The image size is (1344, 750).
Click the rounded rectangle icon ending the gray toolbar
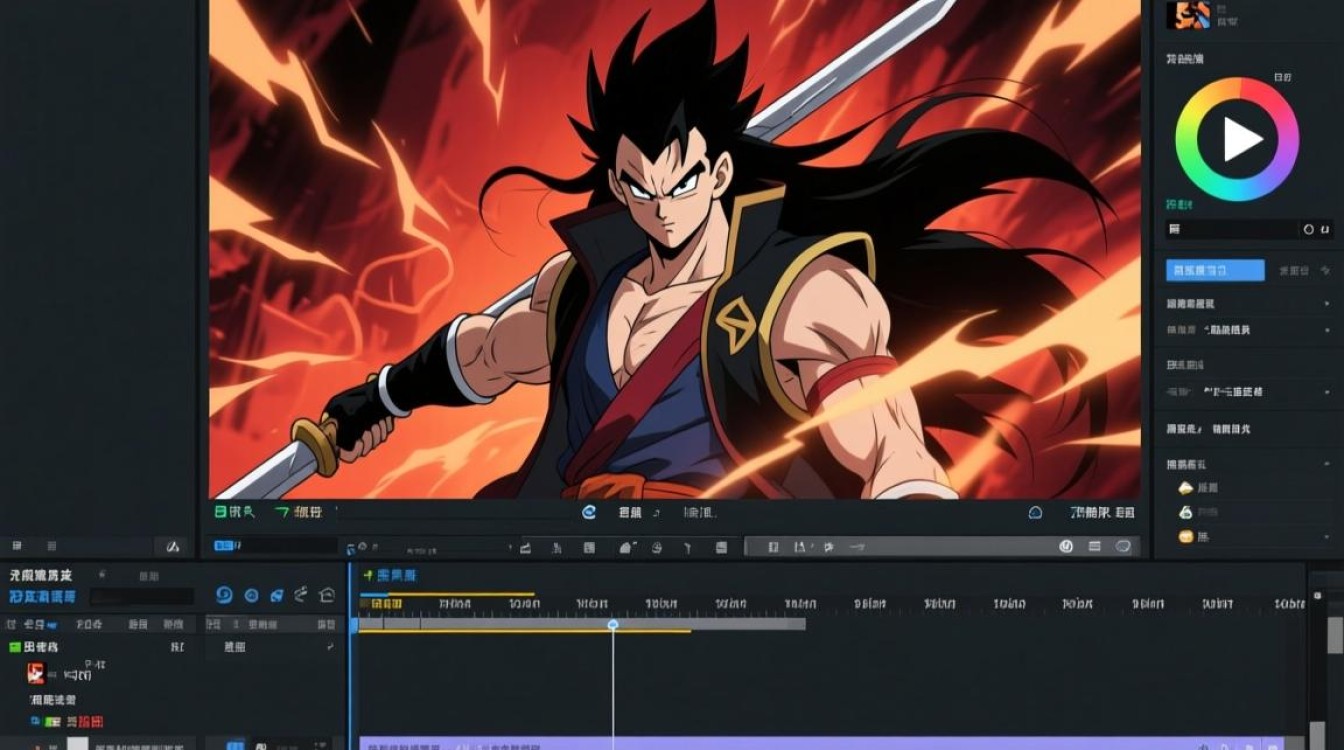point(1123,547)
